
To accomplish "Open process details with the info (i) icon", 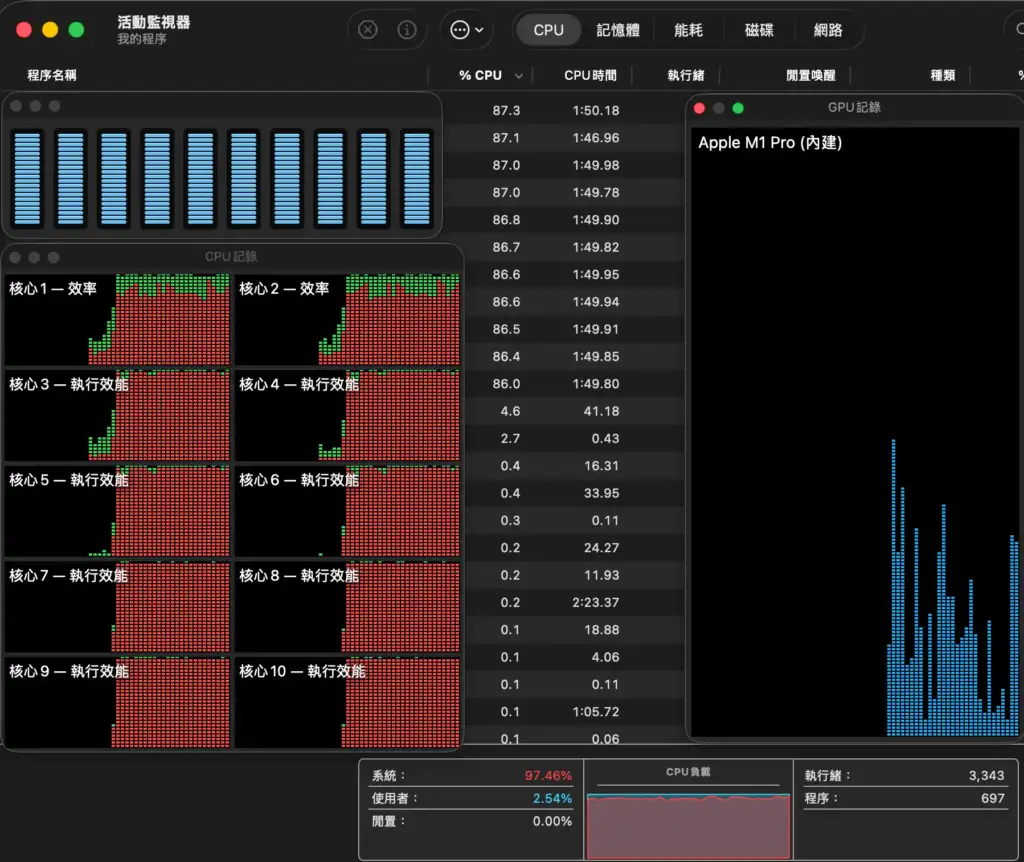I will click(x=406, y=30).
